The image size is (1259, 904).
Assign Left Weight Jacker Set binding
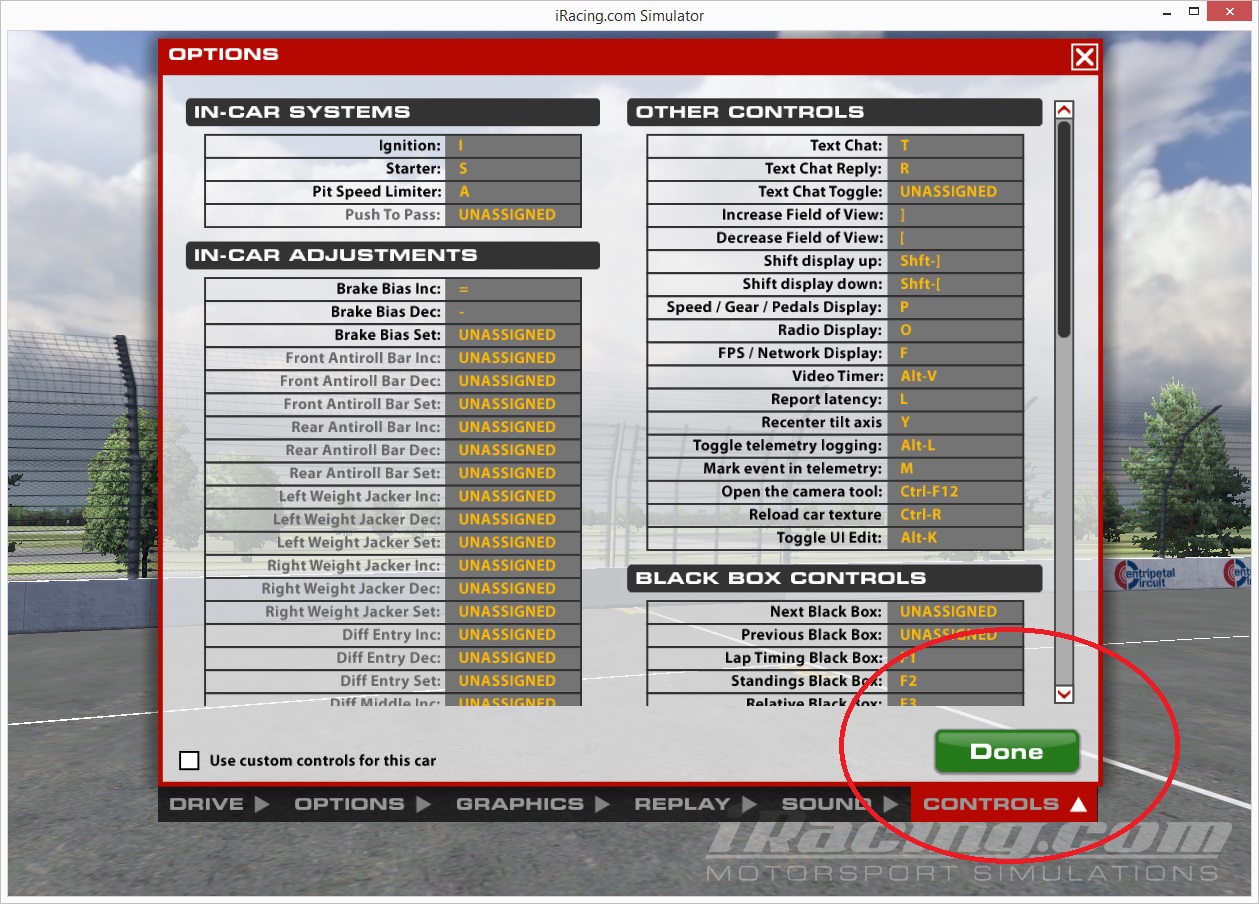[513, 542]
